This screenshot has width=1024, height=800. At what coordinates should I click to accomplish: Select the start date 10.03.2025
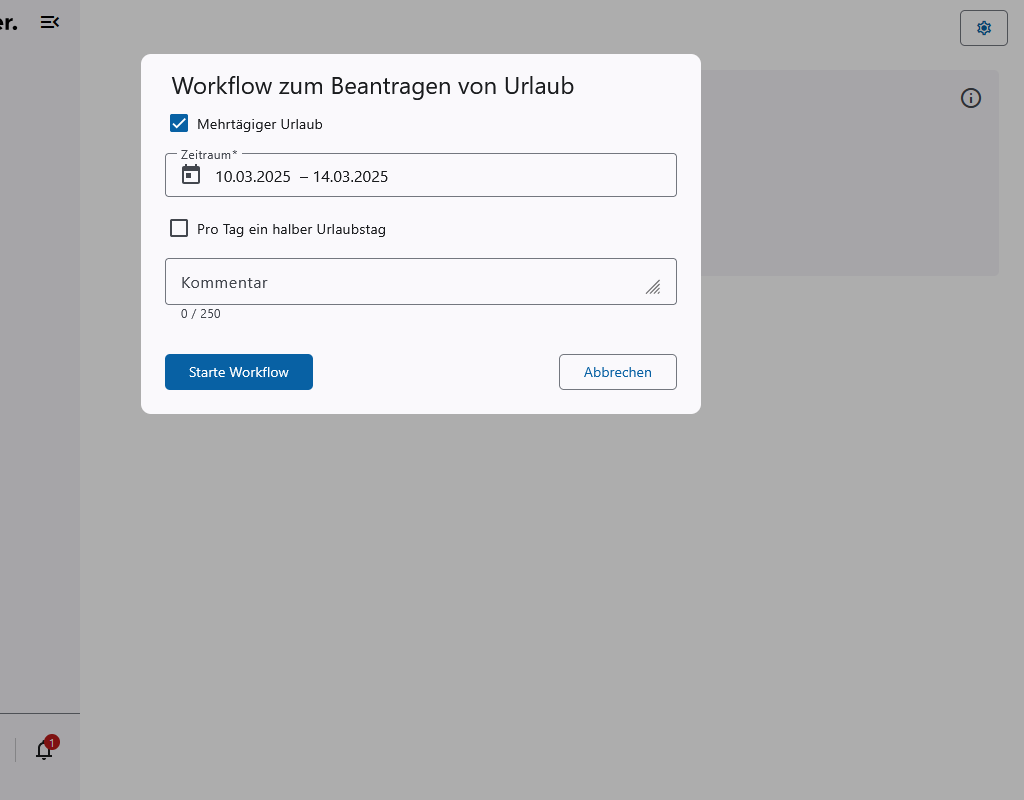pos(253,177)
